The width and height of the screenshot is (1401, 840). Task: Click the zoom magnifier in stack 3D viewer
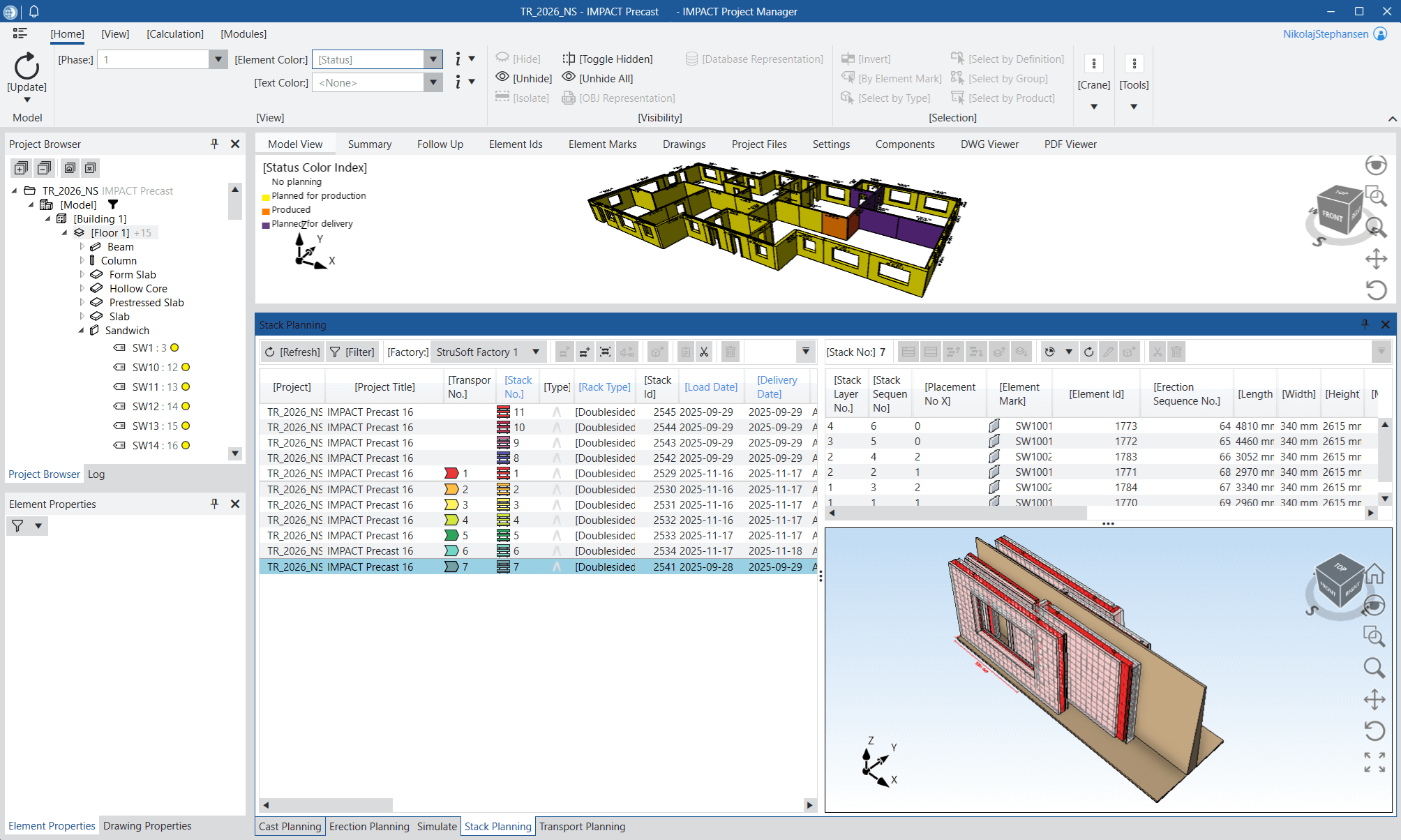(1374, 668)
